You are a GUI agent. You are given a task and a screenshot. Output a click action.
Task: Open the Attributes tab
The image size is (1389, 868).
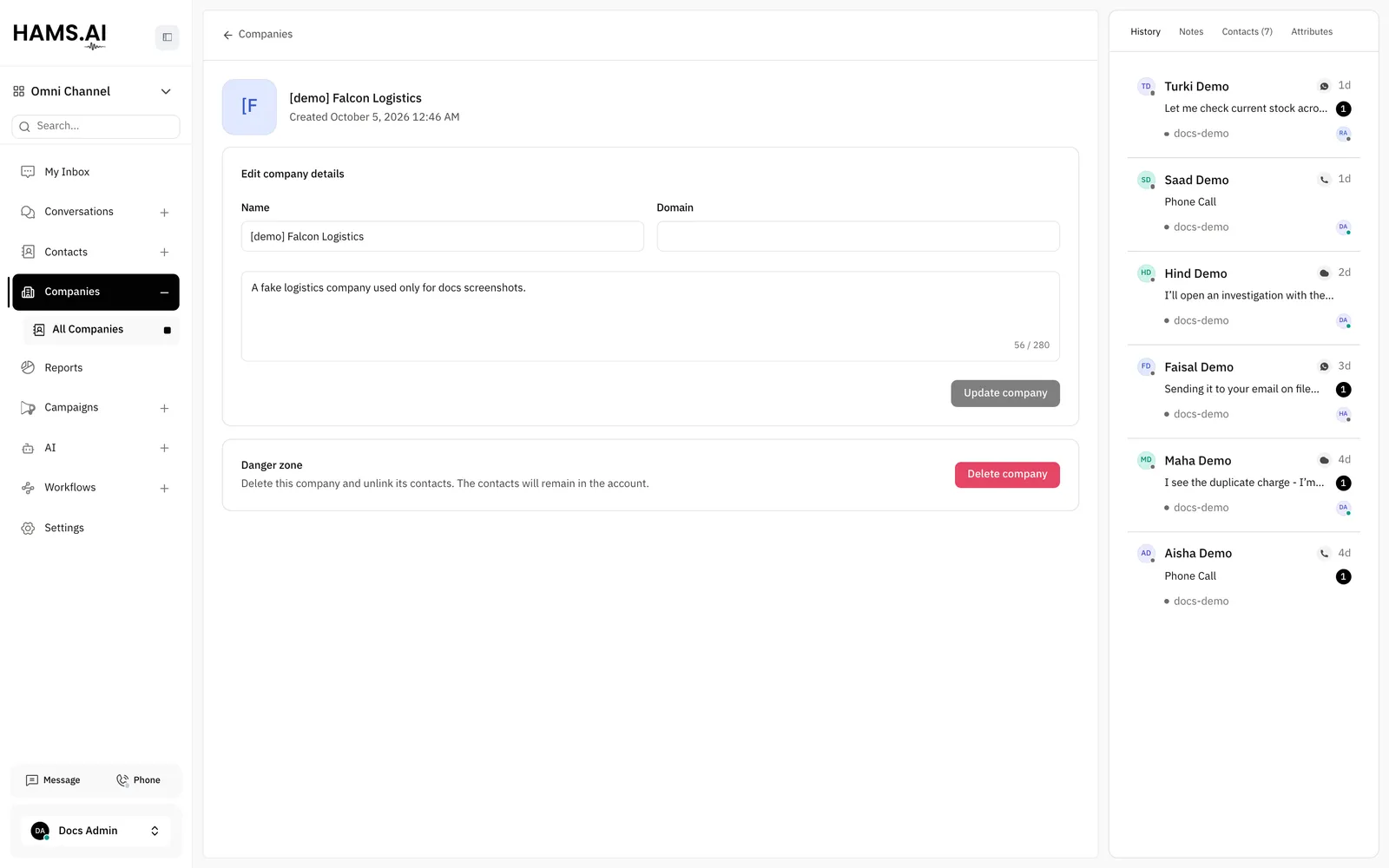(x=1312, y=32)
